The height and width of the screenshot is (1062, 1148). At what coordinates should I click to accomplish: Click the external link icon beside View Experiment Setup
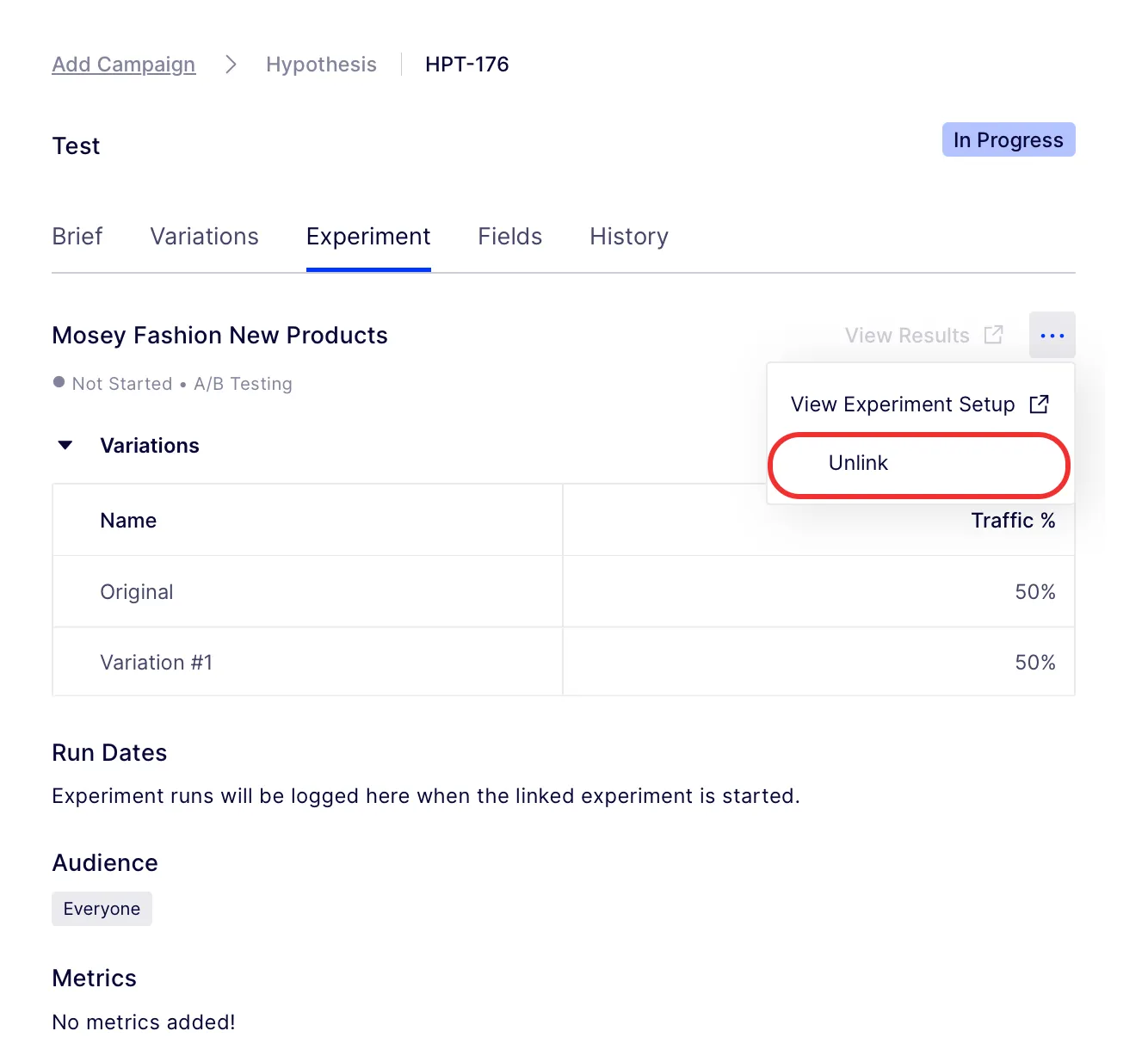pyautogui.click(x=1040, y=404)
